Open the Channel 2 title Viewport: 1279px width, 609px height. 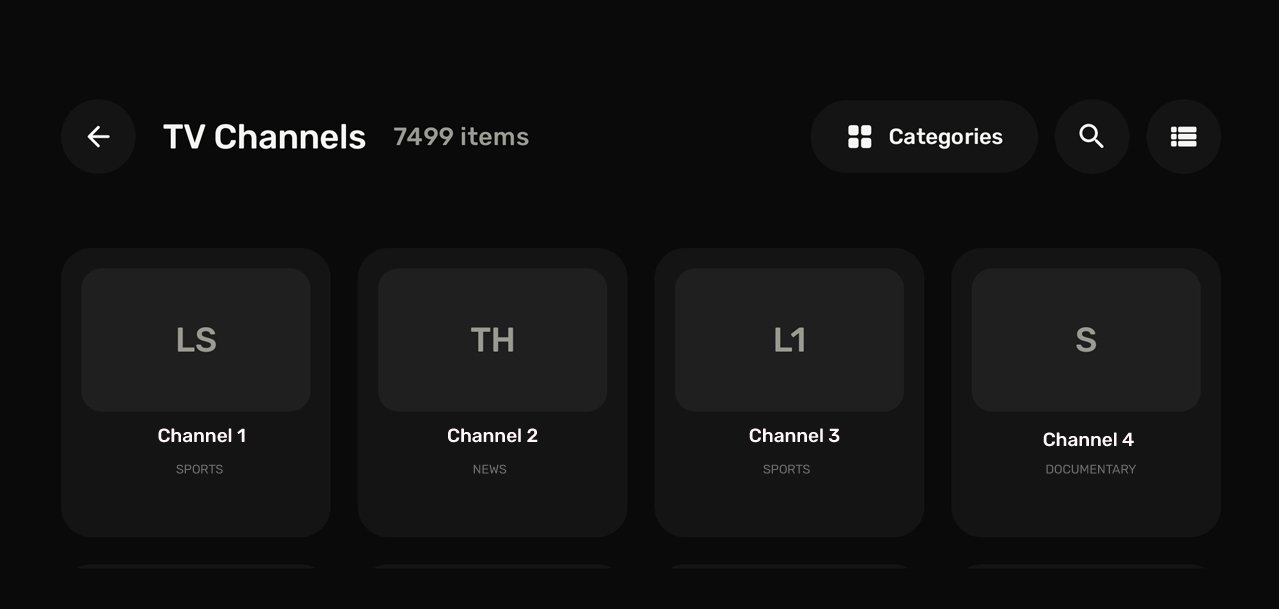(492, 436)
